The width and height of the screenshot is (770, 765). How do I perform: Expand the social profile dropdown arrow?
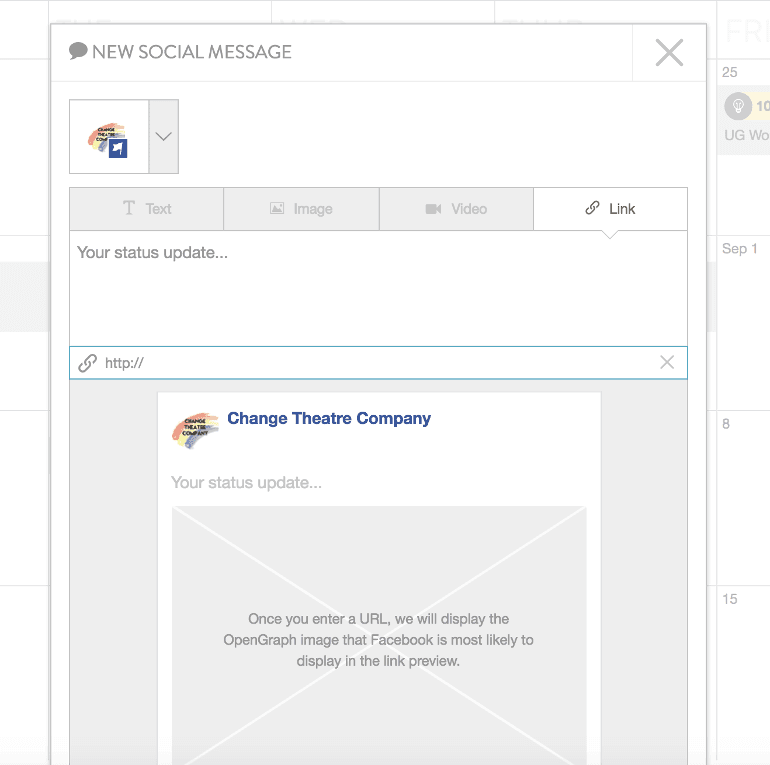tap(164, 137)
